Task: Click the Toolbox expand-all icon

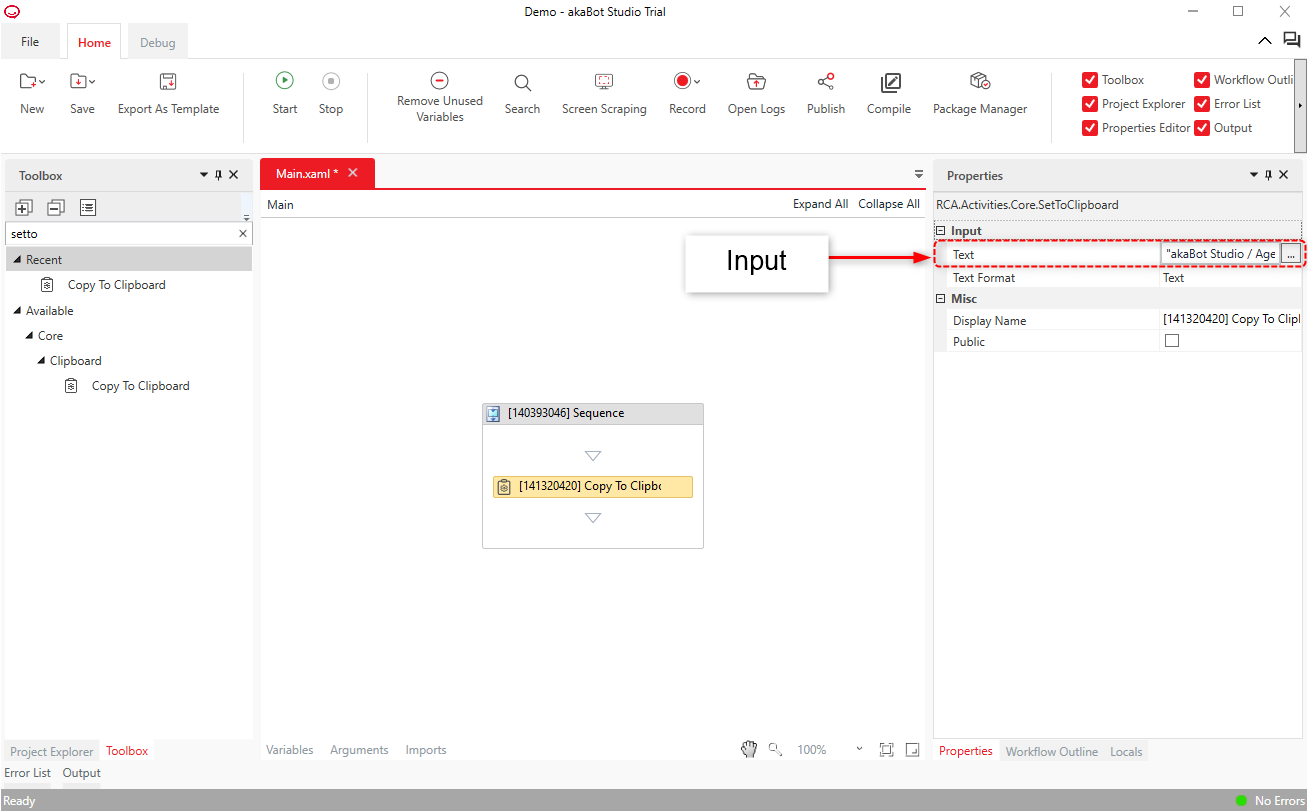Action: (x=24, y=208)
